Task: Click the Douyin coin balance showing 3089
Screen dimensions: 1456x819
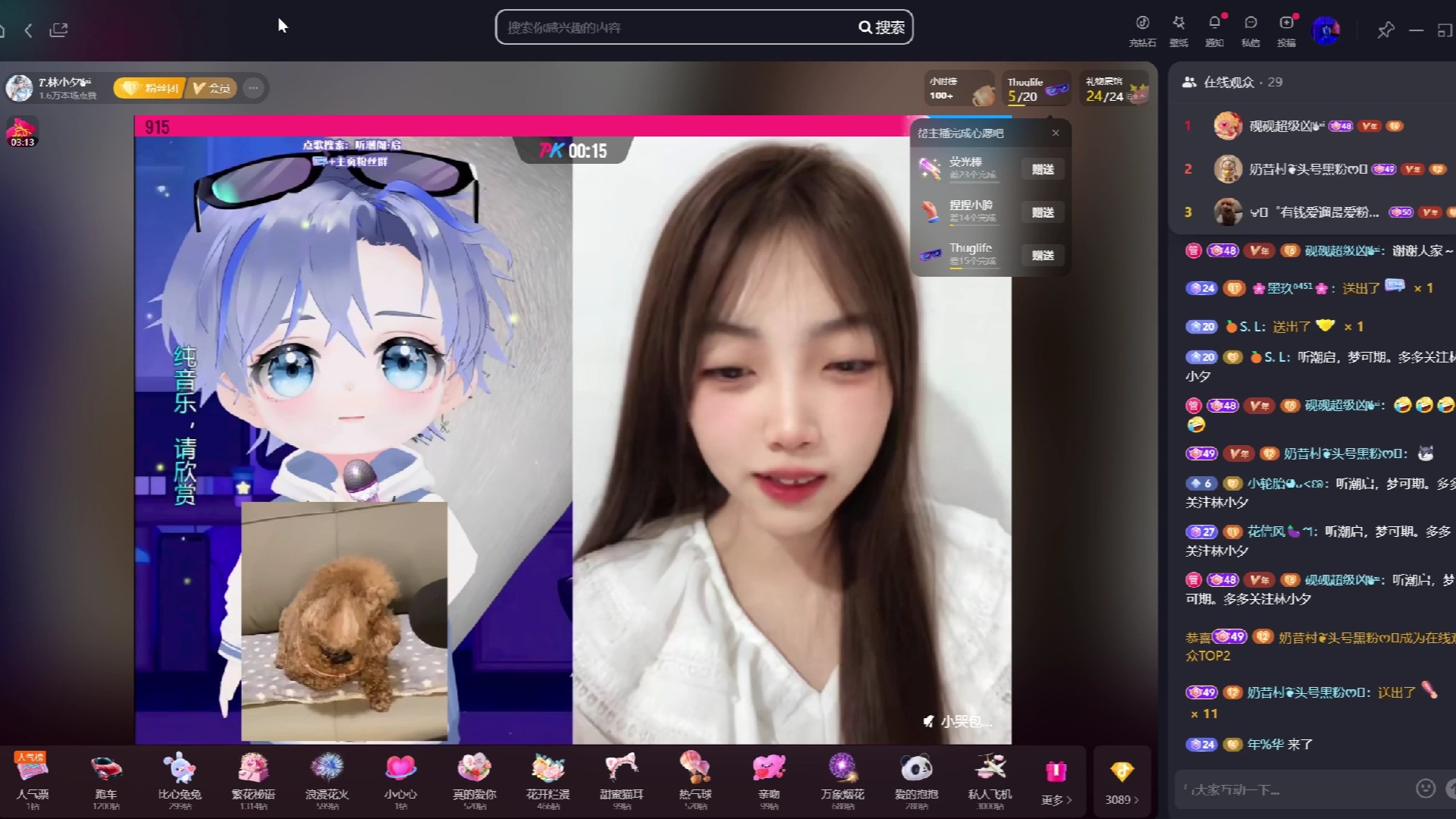Action: pos(1121,779)
